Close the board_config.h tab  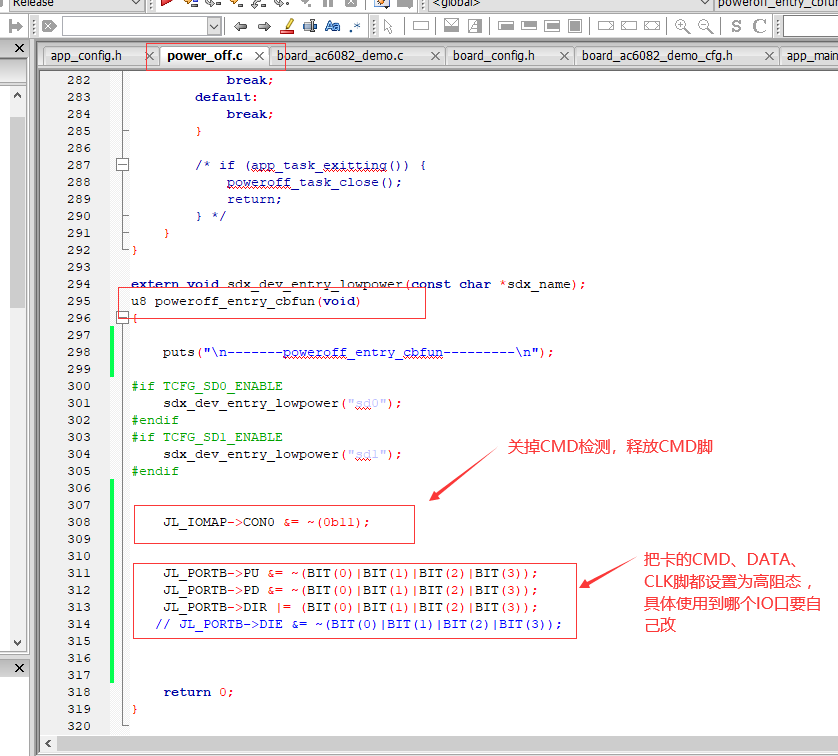coord(564,56)
